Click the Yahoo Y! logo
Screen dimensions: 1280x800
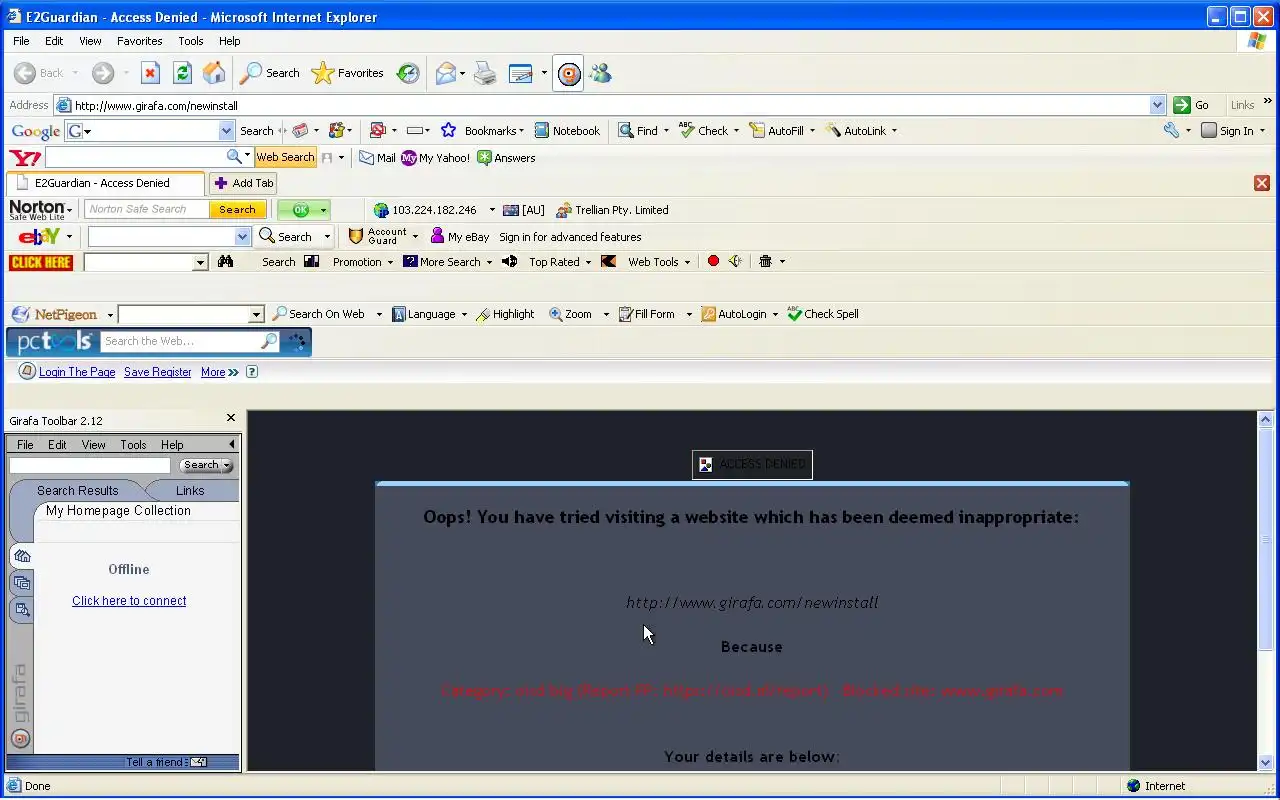coord(25,158)
